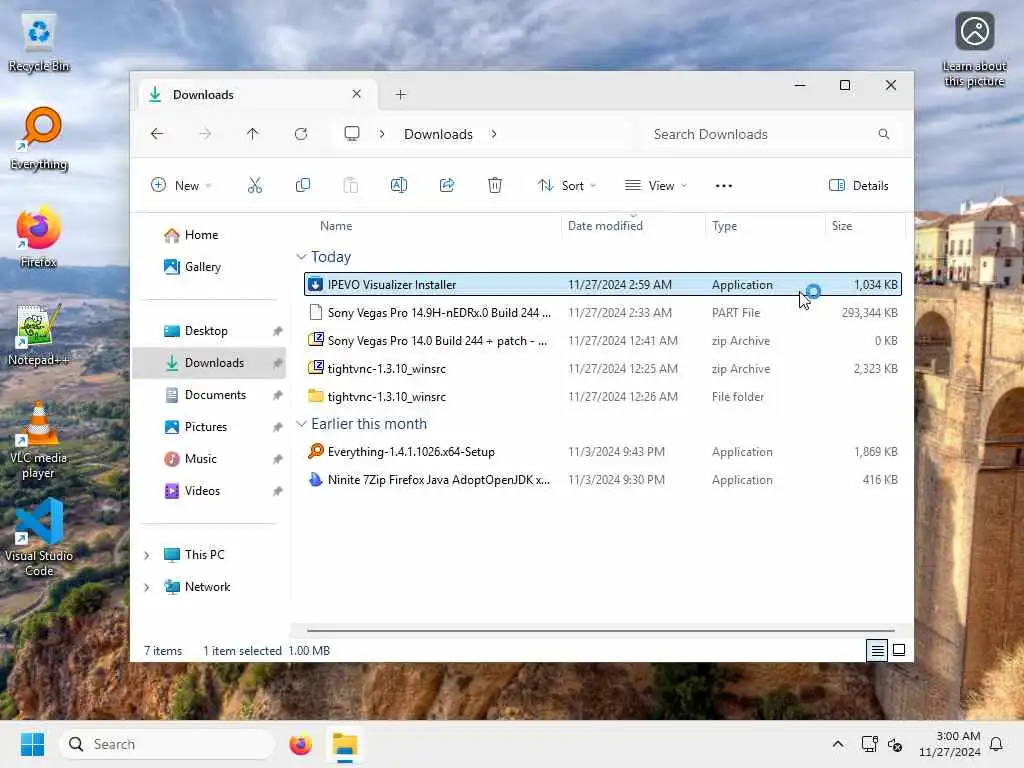
Task: Toggle the Details pane button
Action: pos(858,185)
